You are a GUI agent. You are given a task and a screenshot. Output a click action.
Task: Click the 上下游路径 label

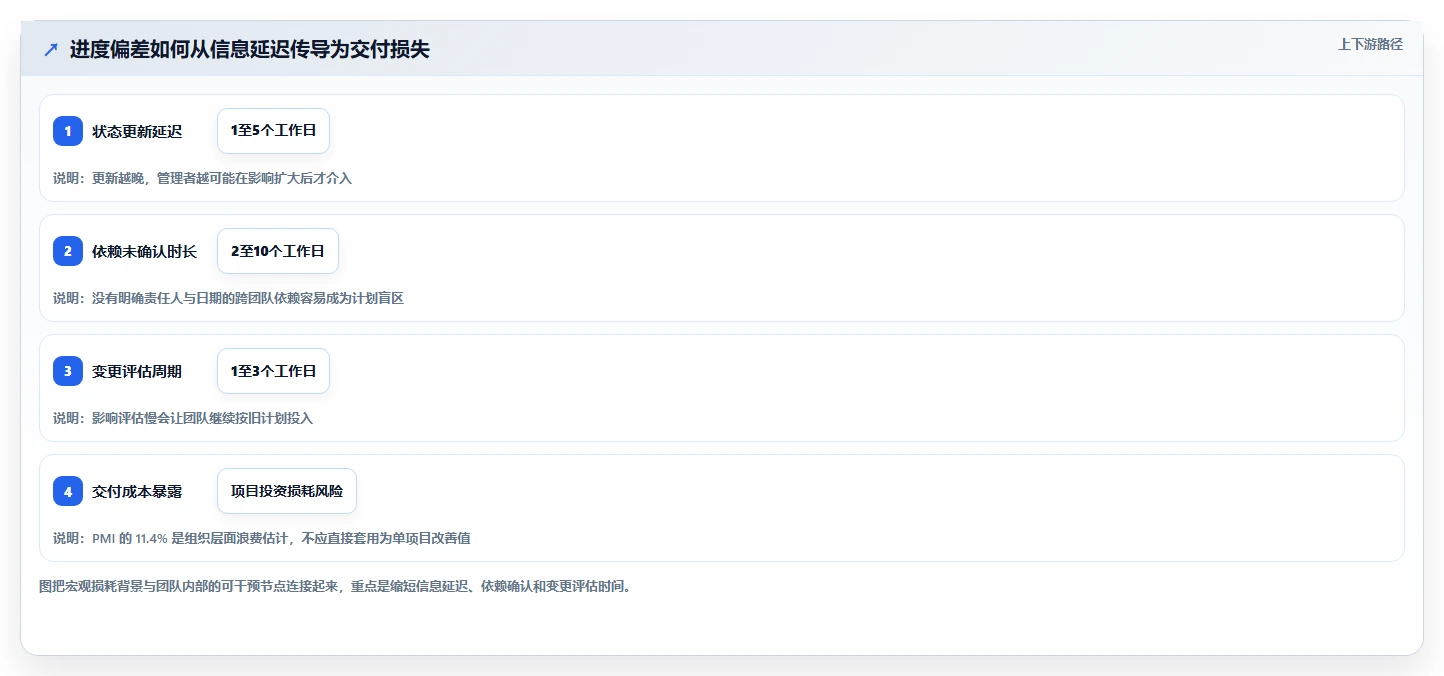[x=1370, y=44]
